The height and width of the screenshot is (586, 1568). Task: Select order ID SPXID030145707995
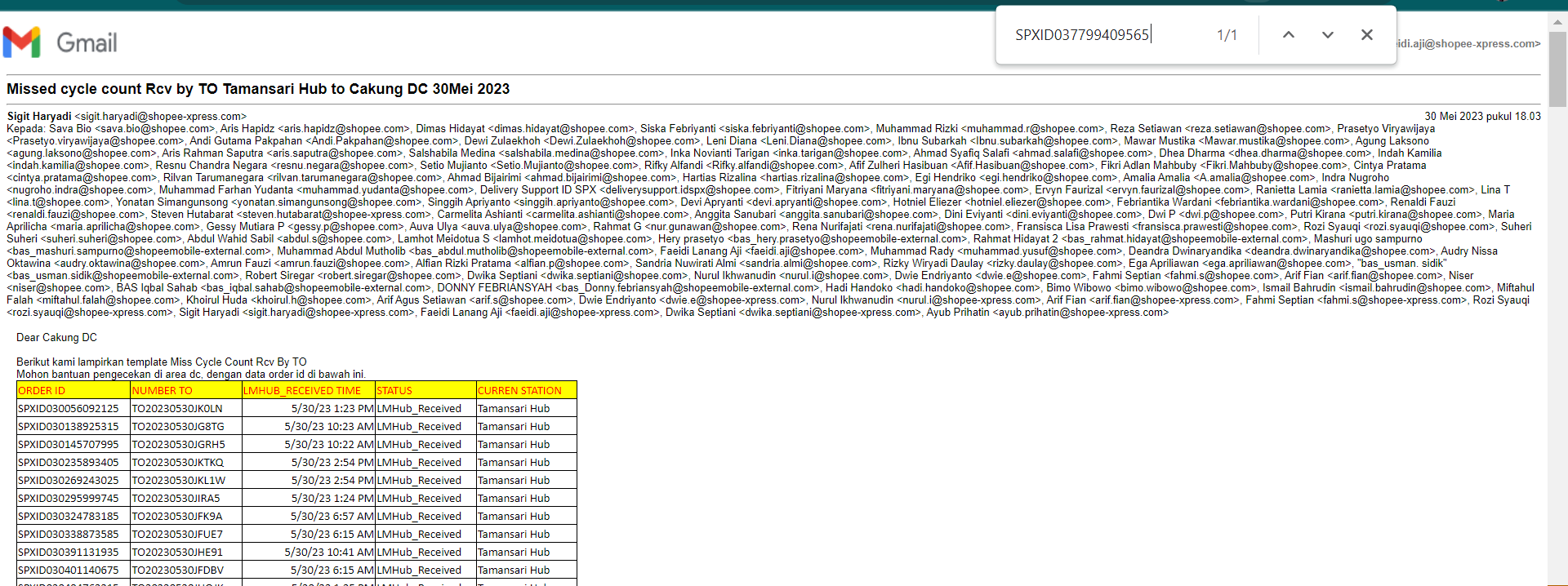pos(69,445)
